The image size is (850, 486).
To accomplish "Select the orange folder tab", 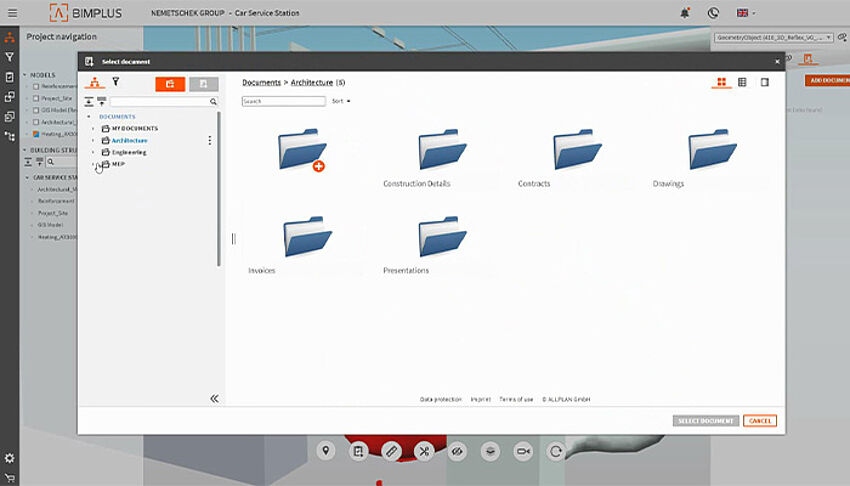I will pos(170,84).
